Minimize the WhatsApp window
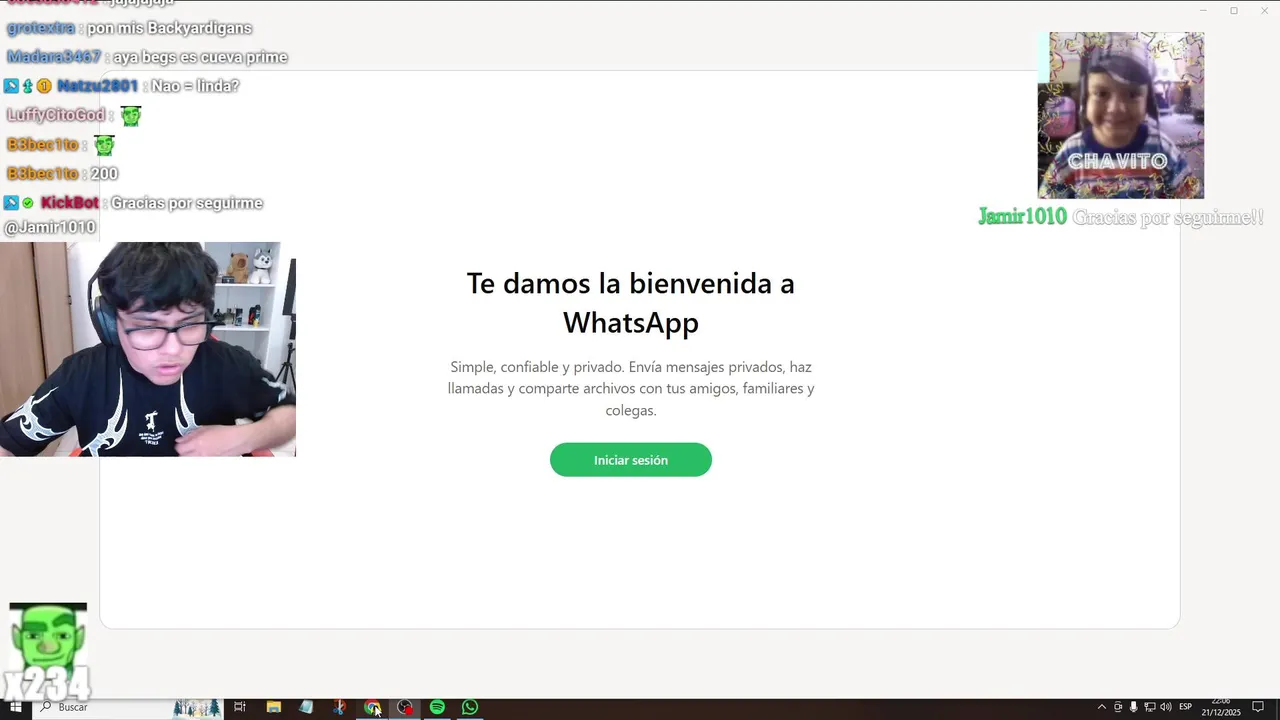Image resolution: width=1280 pixels, height=720 pixels. click(1203, 11)
